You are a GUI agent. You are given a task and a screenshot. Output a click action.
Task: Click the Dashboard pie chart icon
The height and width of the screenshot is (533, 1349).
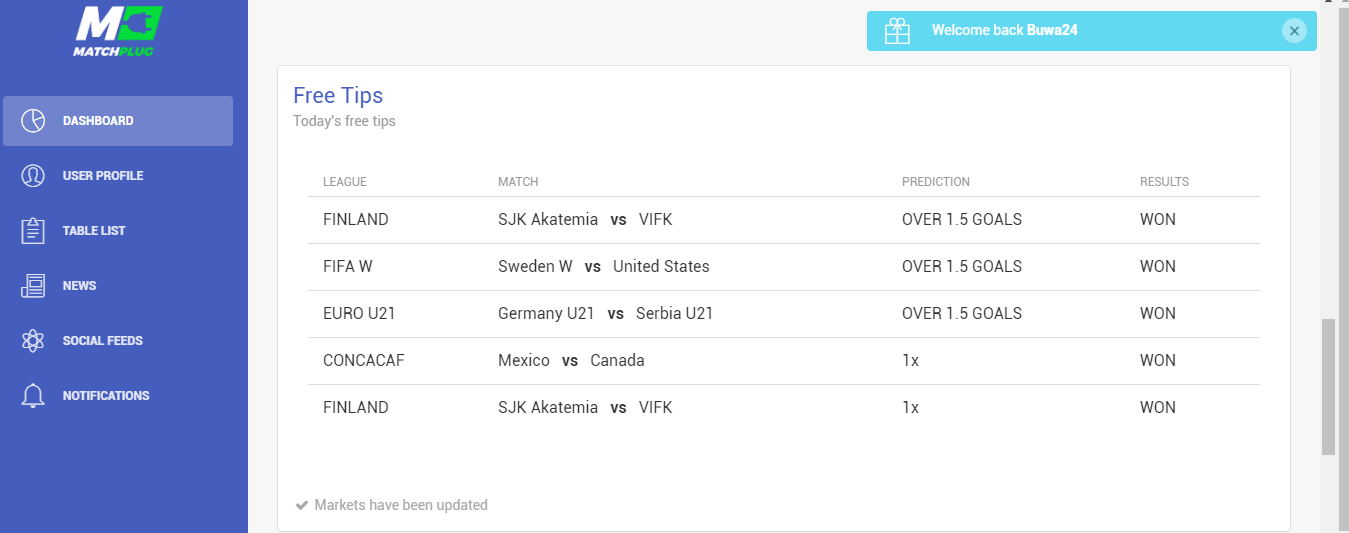(33, 121)
